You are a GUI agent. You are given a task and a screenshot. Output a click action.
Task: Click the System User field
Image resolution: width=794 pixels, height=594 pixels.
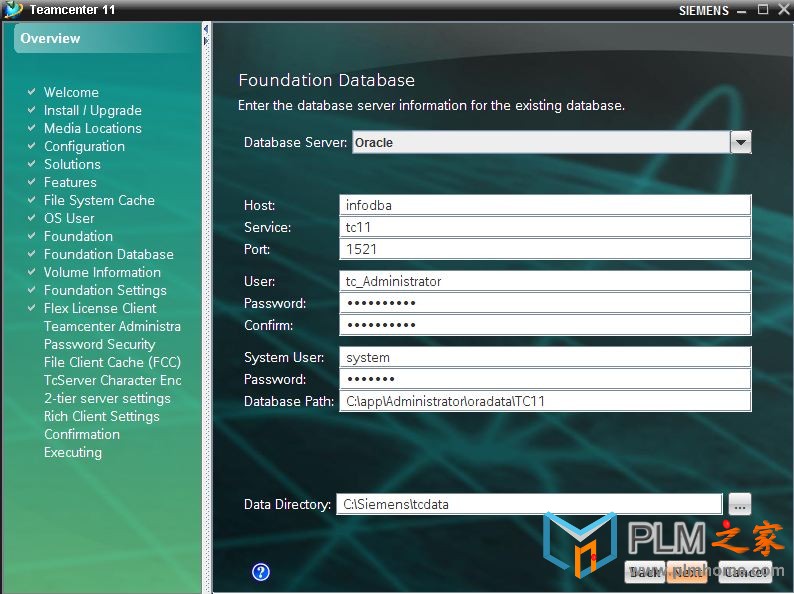click(545, 358)
